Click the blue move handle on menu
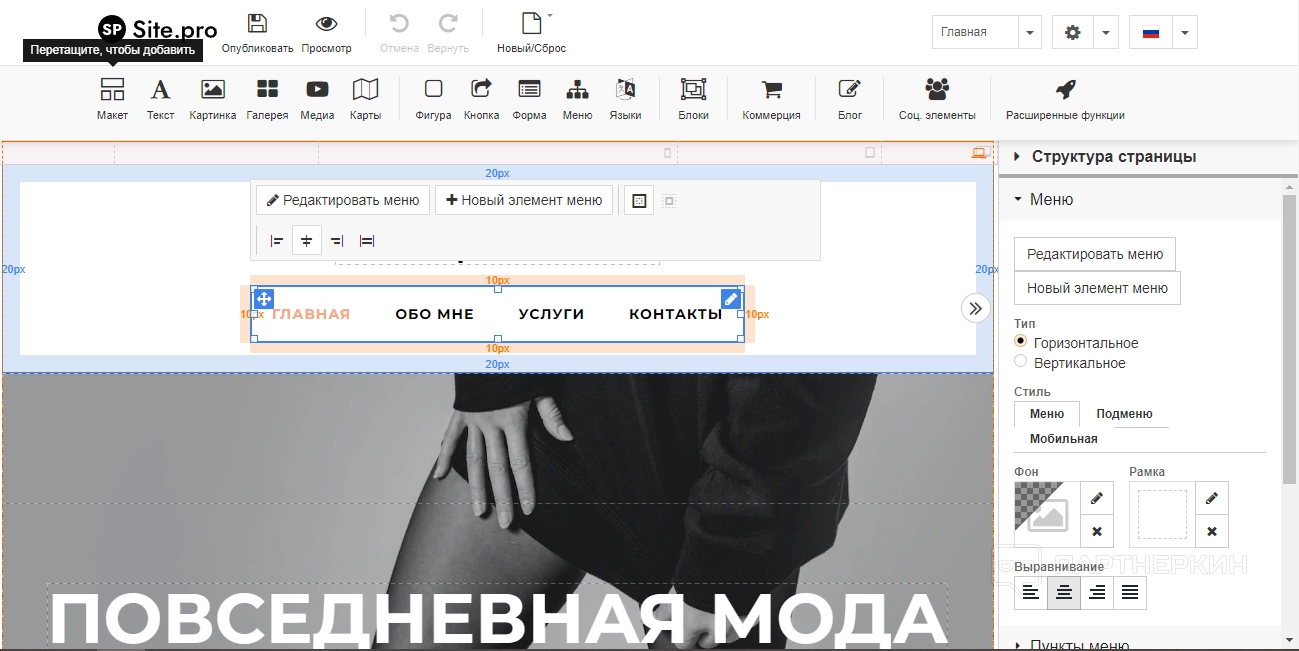Viewport: 1299px width, 651px height. click(x=264, y=299)
